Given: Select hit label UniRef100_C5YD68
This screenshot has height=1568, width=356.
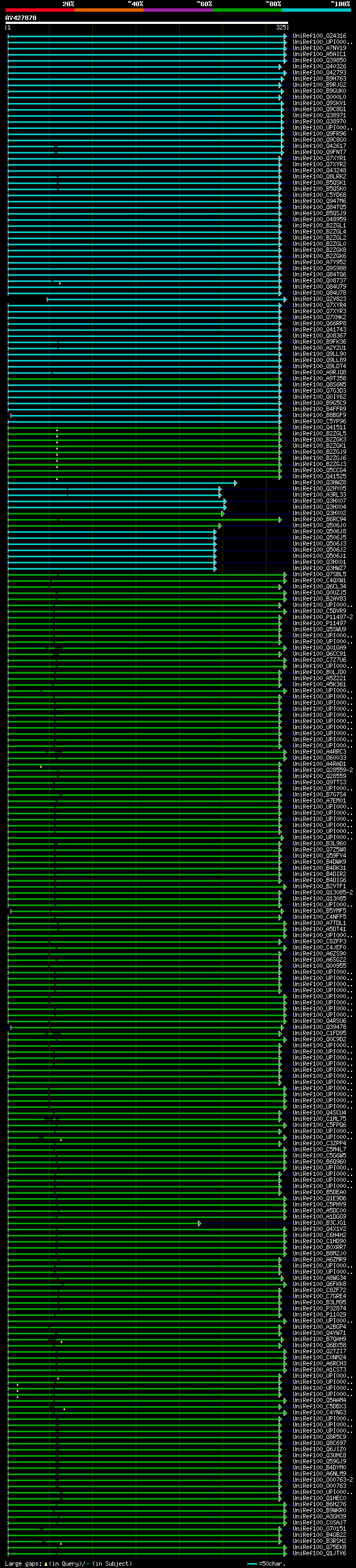Looking at the screenshot, I should [319, 195].
